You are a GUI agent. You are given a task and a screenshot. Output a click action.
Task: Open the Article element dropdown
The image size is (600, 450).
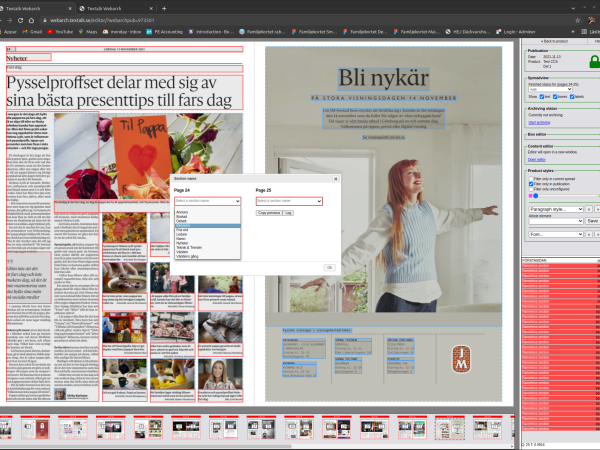pos(556,221)
